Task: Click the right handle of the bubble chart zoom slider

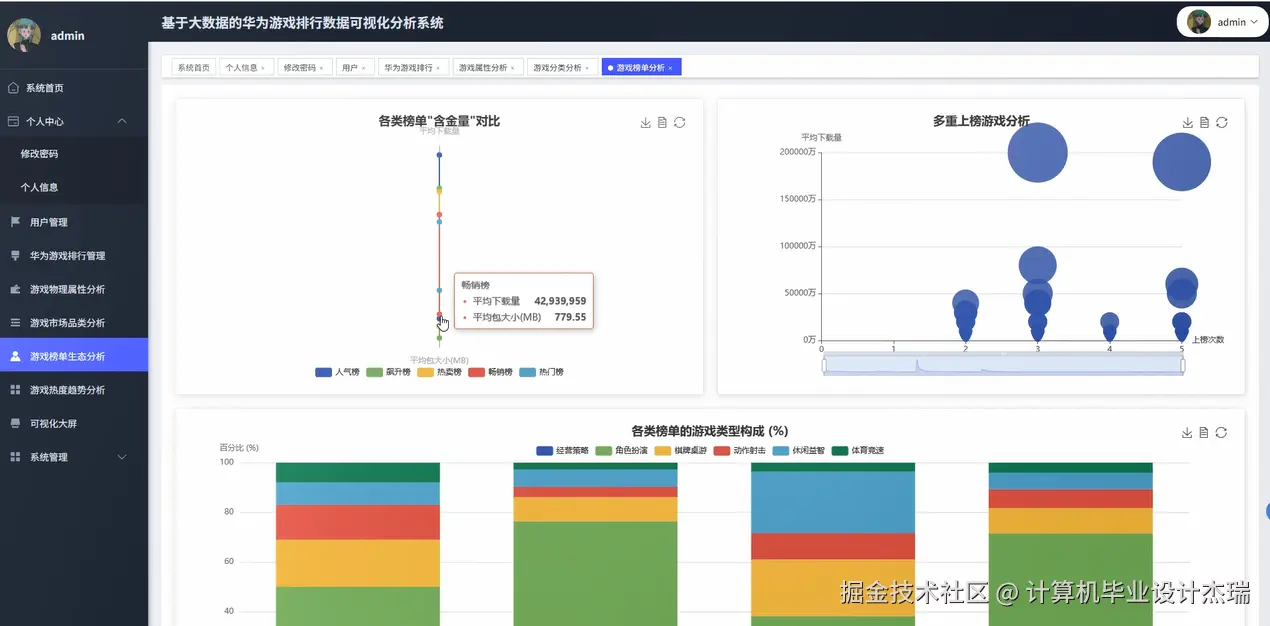Action: click(x=1184, y=365)
